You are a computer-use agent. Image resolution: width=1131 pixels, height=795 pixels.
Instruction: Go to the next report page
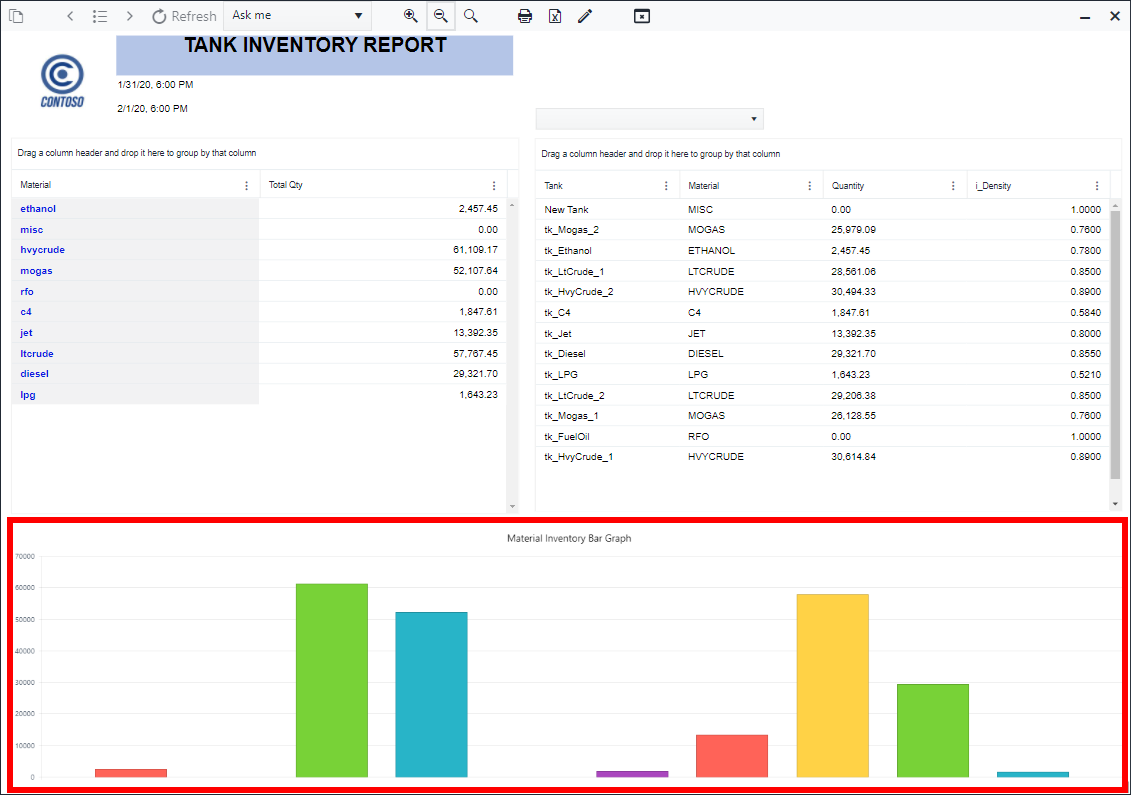coord(130,16)
